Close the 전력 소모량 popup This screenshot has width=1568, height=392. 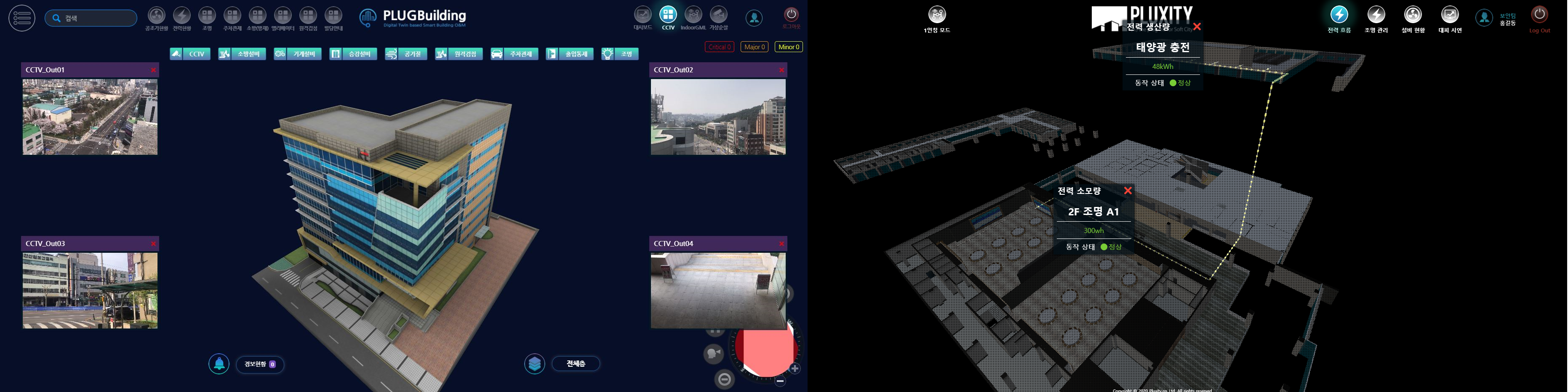pyautogui.click(x=1128, y=191)
